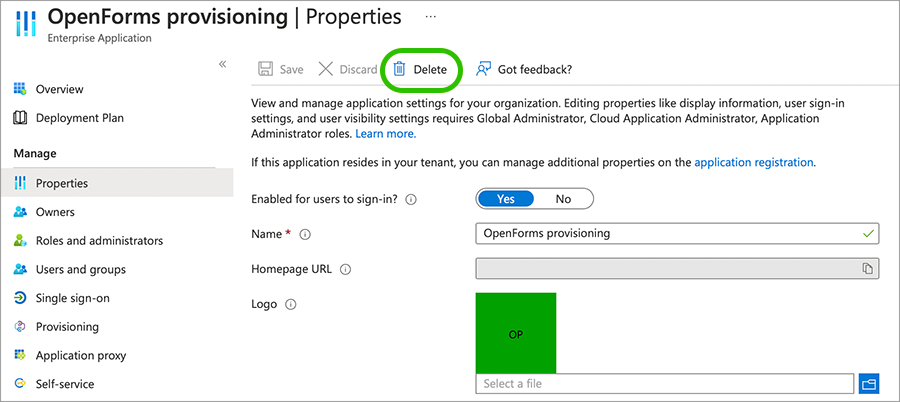The width and height of the screenshot is (900, 402).
Task: Copy the Homepage URL field value
Action: 868,269
